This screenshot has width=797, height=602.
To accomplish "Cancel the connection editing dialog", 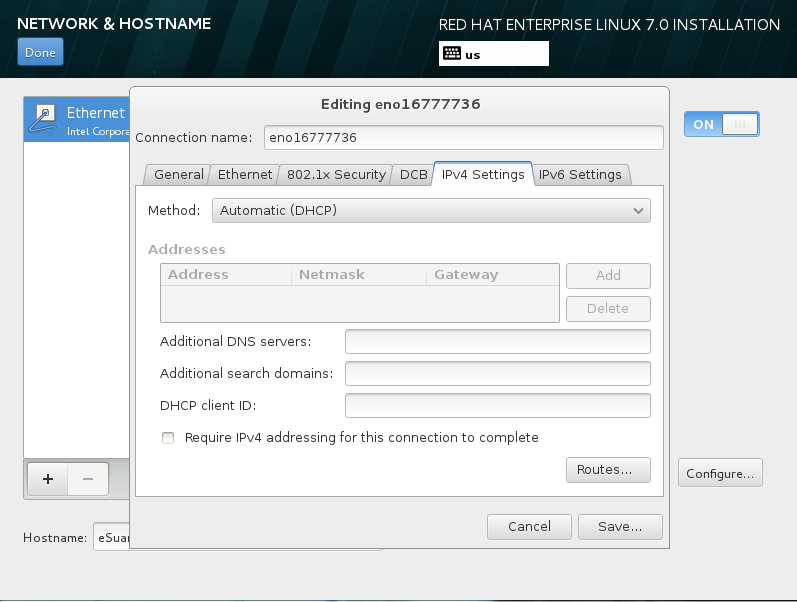I will pos(529,527).
